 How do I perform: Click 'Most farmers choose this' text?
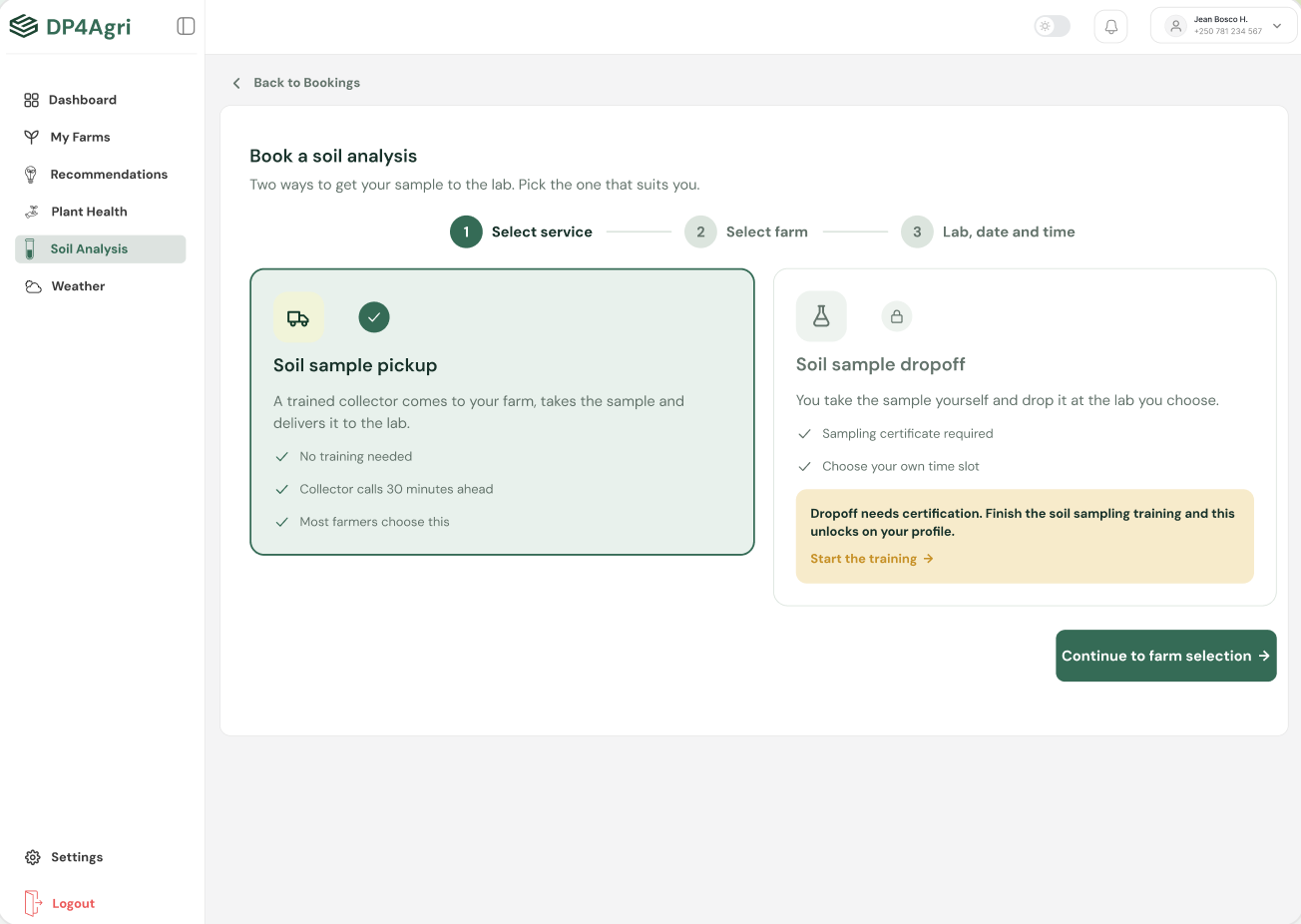click(374, 522)
